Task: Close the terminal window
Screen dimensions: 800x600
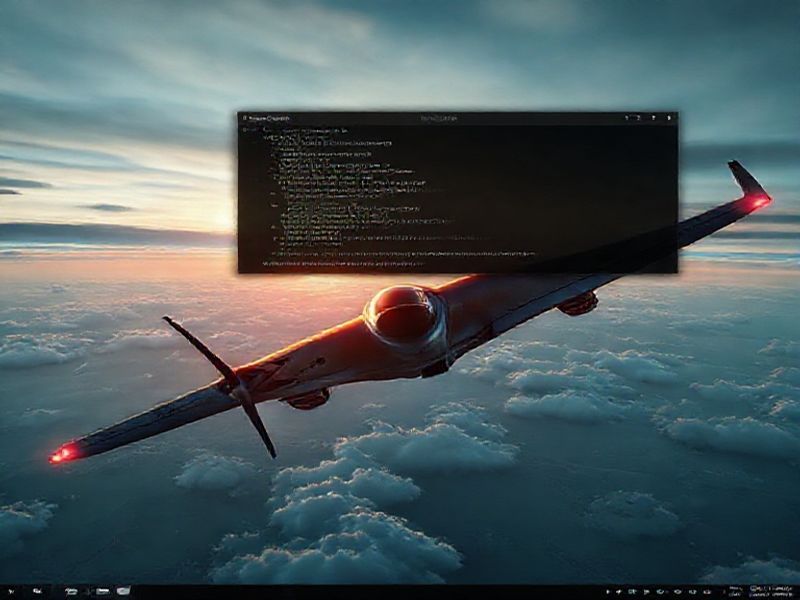Action: coord(669,118)
